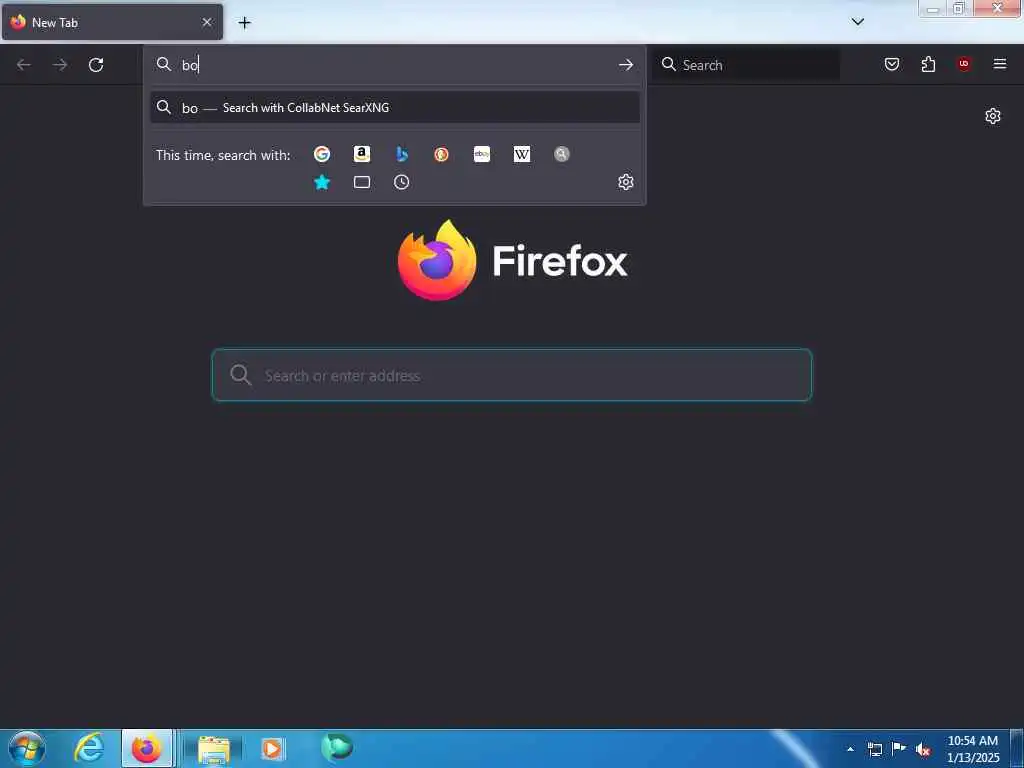Open search settings gear in URL dropdown

(626, 182)
